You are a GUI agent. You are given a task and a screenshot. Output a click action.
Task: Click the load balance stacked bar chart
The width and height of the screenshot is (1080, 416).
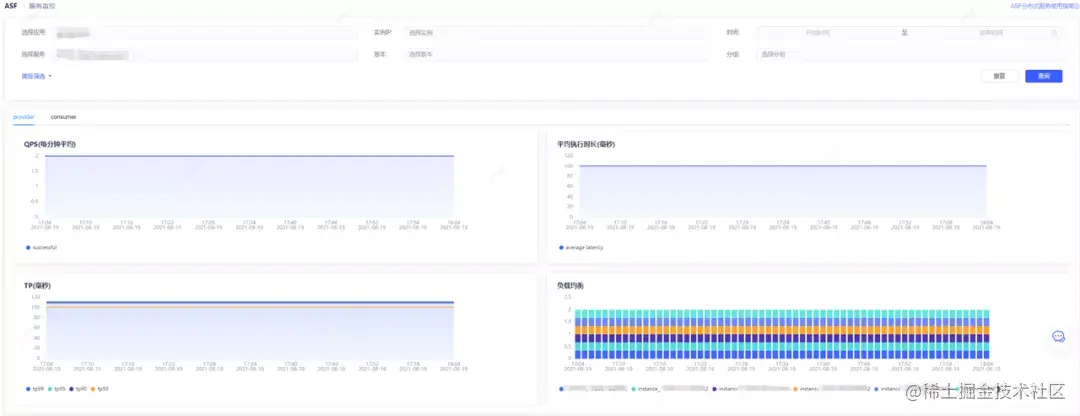(x=782, y=334)
